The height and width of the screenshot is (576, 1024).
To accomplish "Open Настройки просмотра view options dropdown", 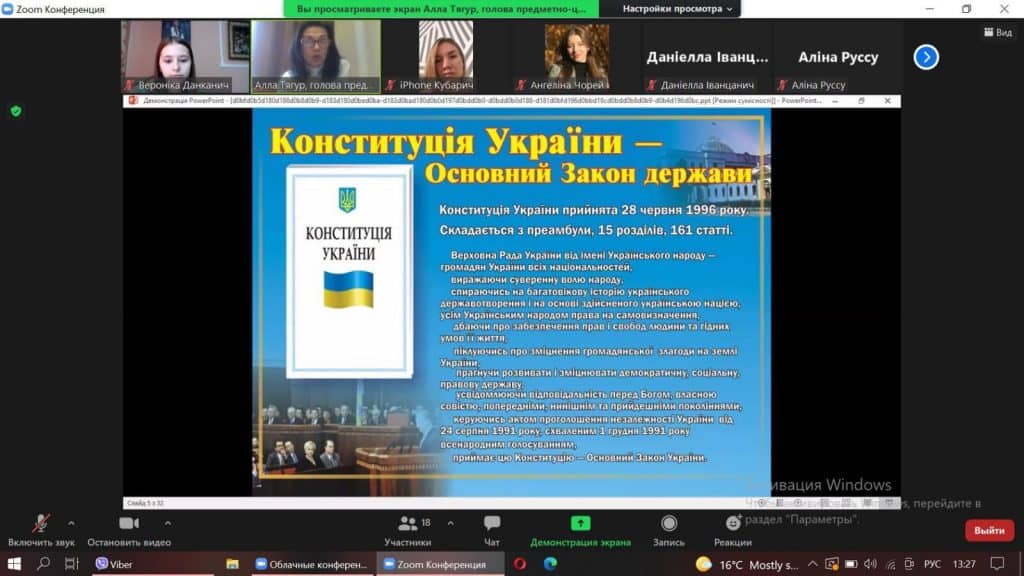I will [x=678, y=9].
